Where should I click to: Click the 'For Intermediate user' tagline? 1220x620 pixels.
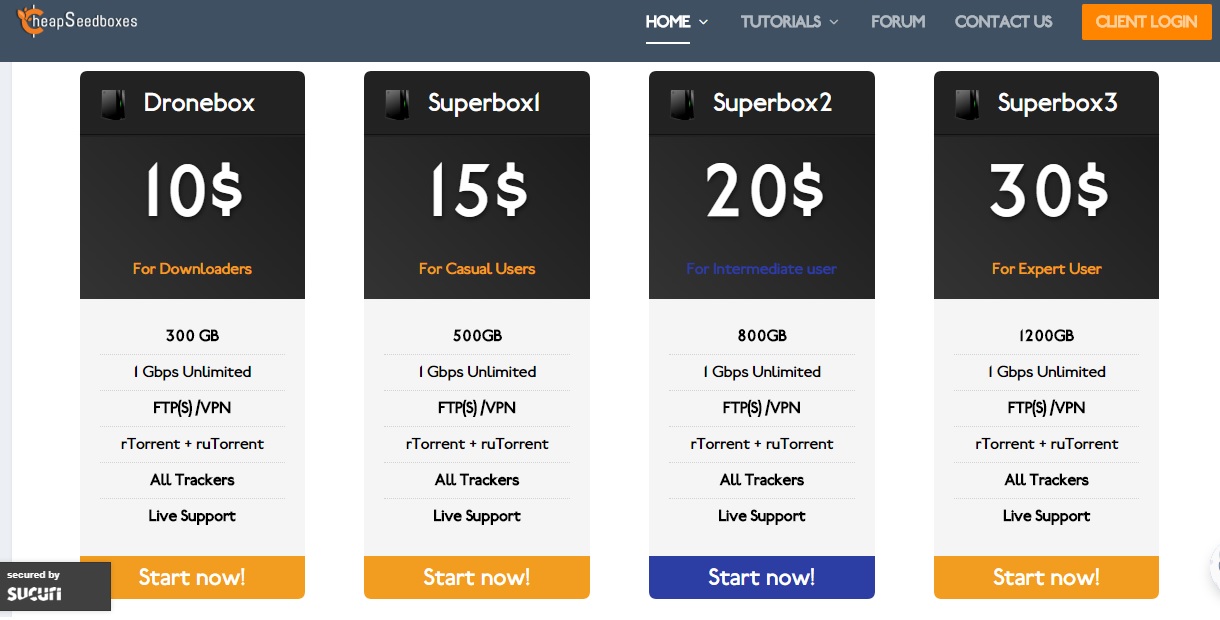(x=761, y=269)
